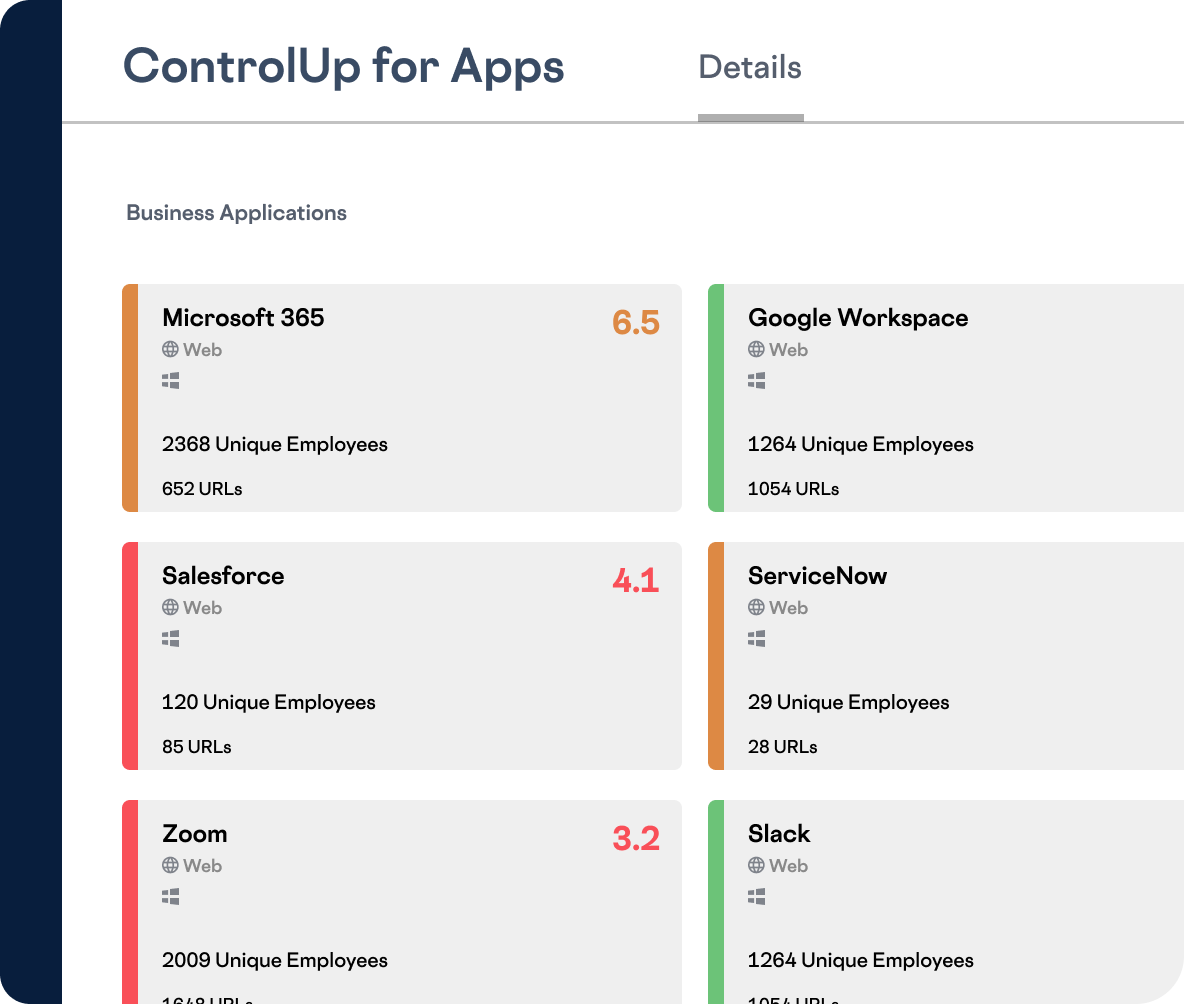Click the globe icon under Salesforce
Screen dimensions: 1184x1004
pyautogui.click(x=170, y=608)
